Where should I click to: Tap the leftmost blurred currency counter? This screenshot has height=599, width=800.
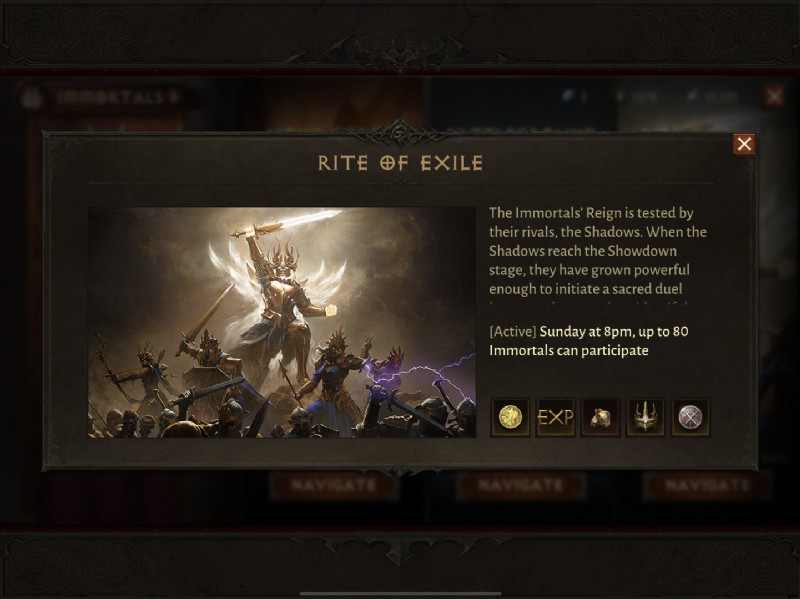point(576,96)
